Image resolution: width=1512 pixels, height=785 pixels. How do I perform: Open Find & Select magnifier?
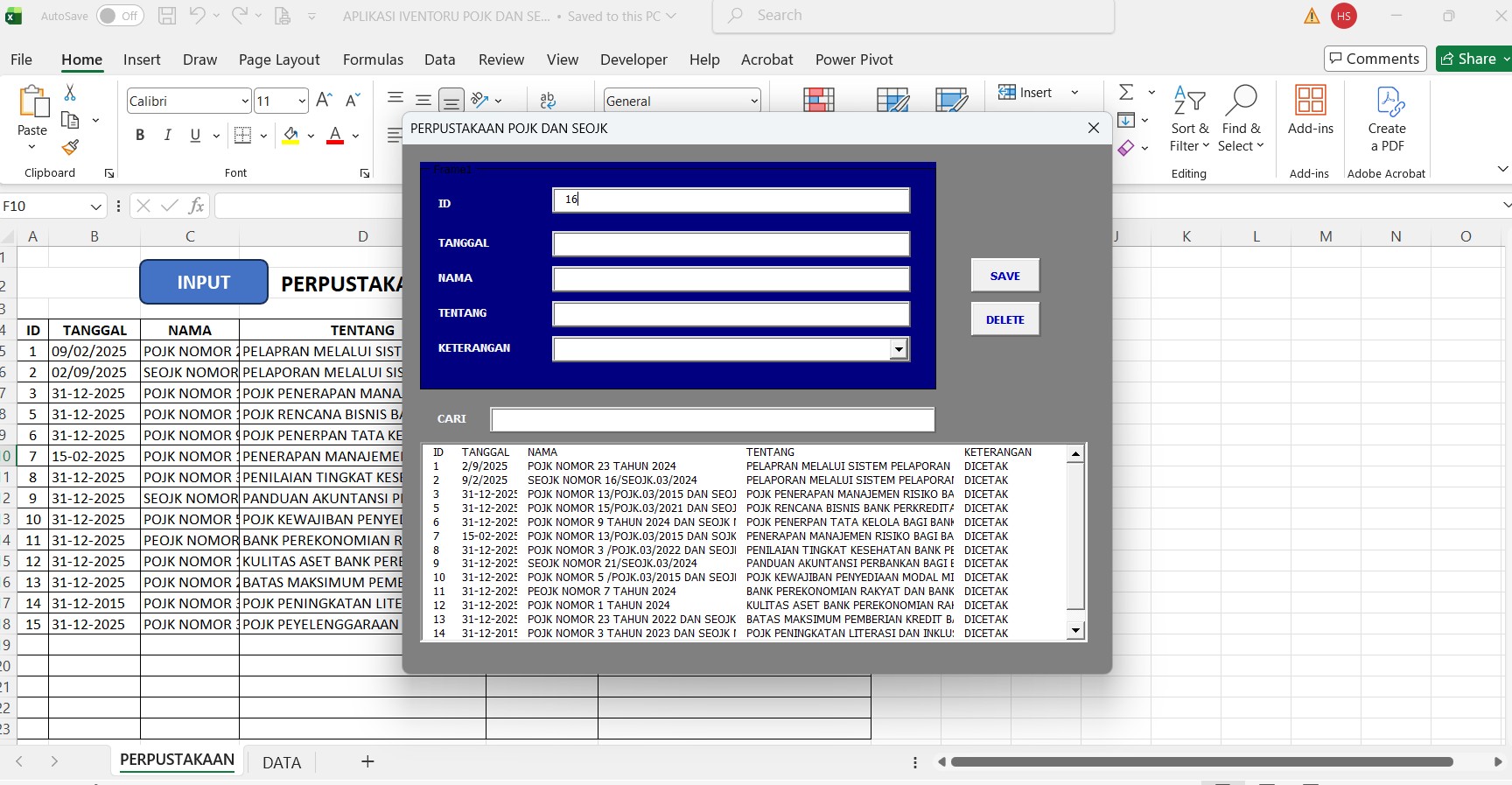(1241, 102)
